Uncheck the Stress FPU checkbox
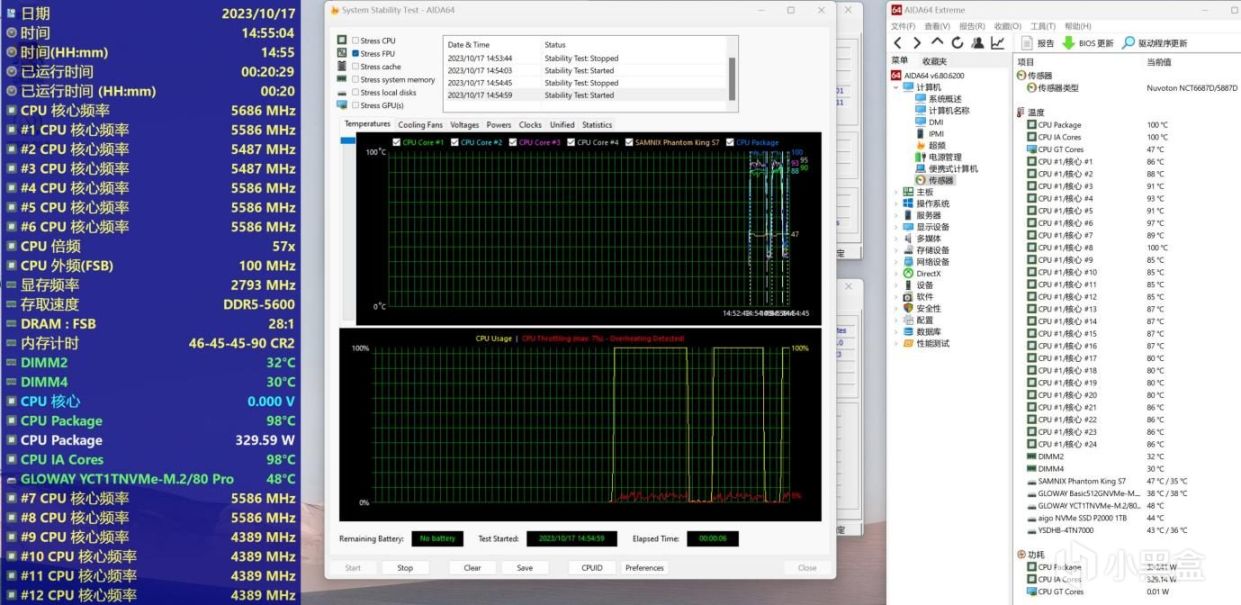Screen dimensions: 1241x605 click(x=355, y=54)
